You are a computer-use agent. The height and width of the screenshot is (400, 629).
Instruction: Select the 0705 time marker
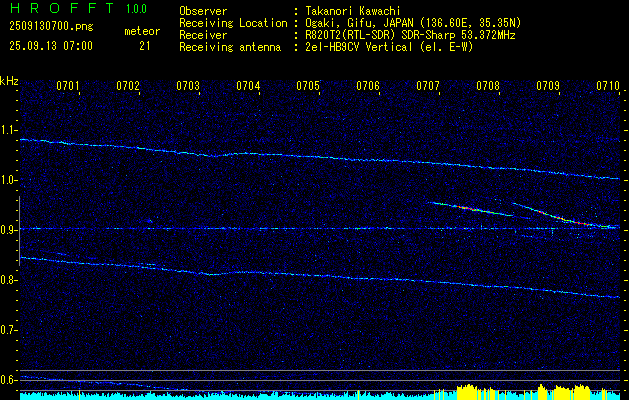tap(308, 86)
